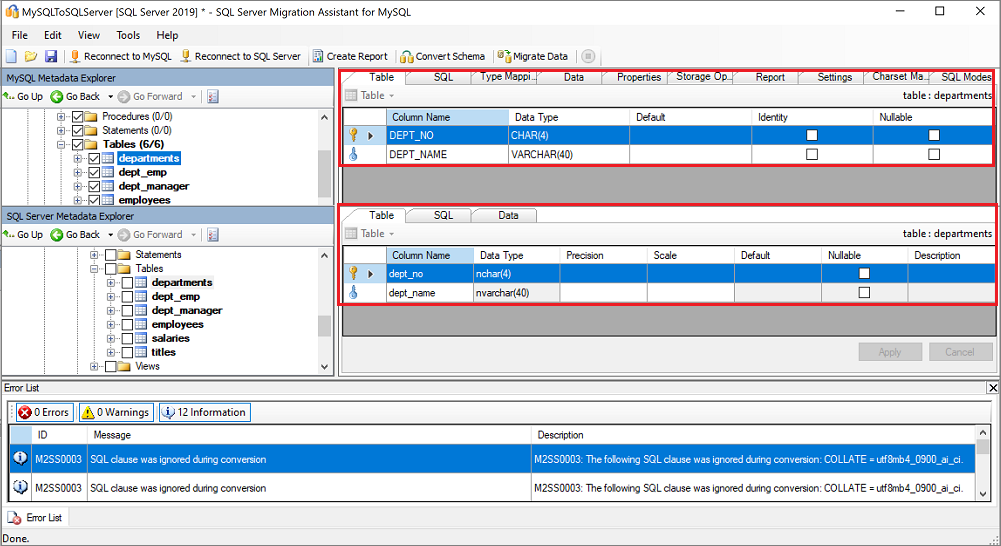Click Create Report in the toolbar
This screenshot has width=1001, height=546.
point(350,57)
